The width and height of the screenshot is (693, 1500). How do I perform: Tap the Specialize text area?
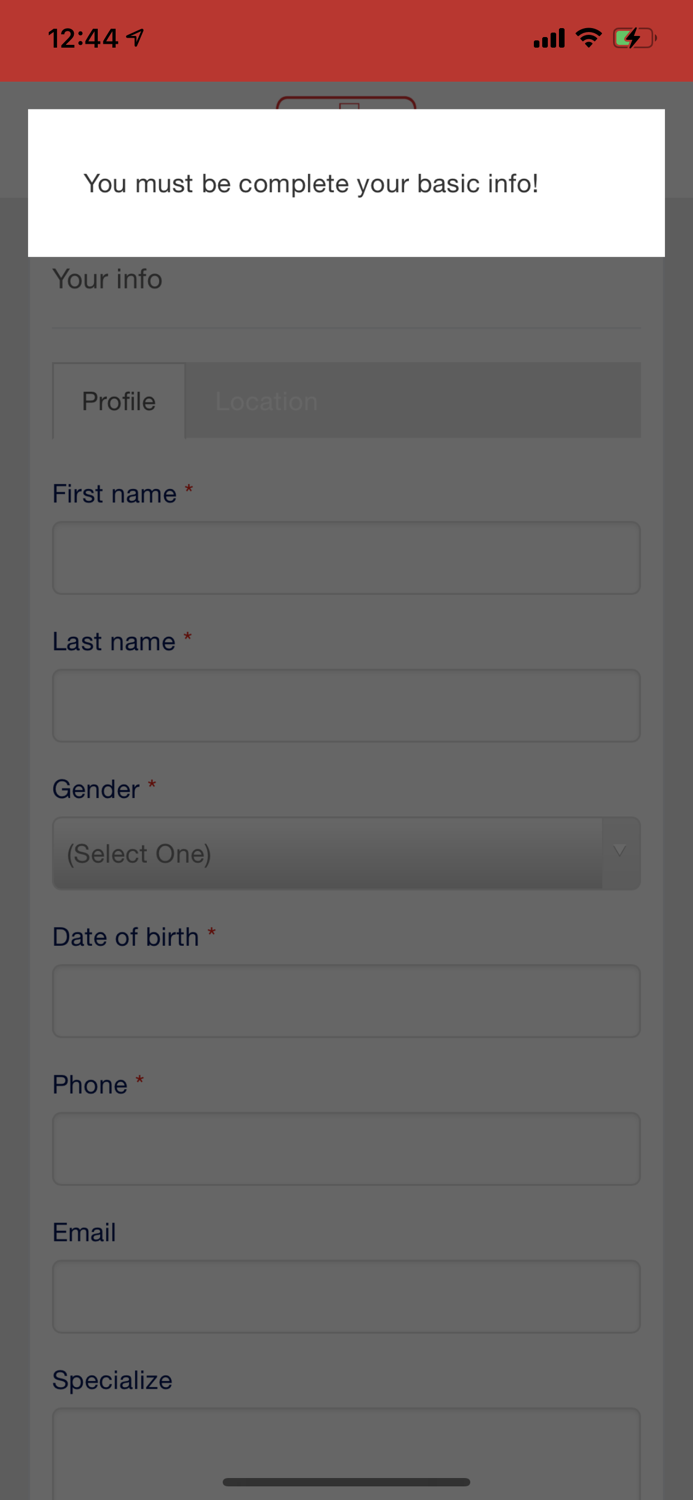(346, 1440)
